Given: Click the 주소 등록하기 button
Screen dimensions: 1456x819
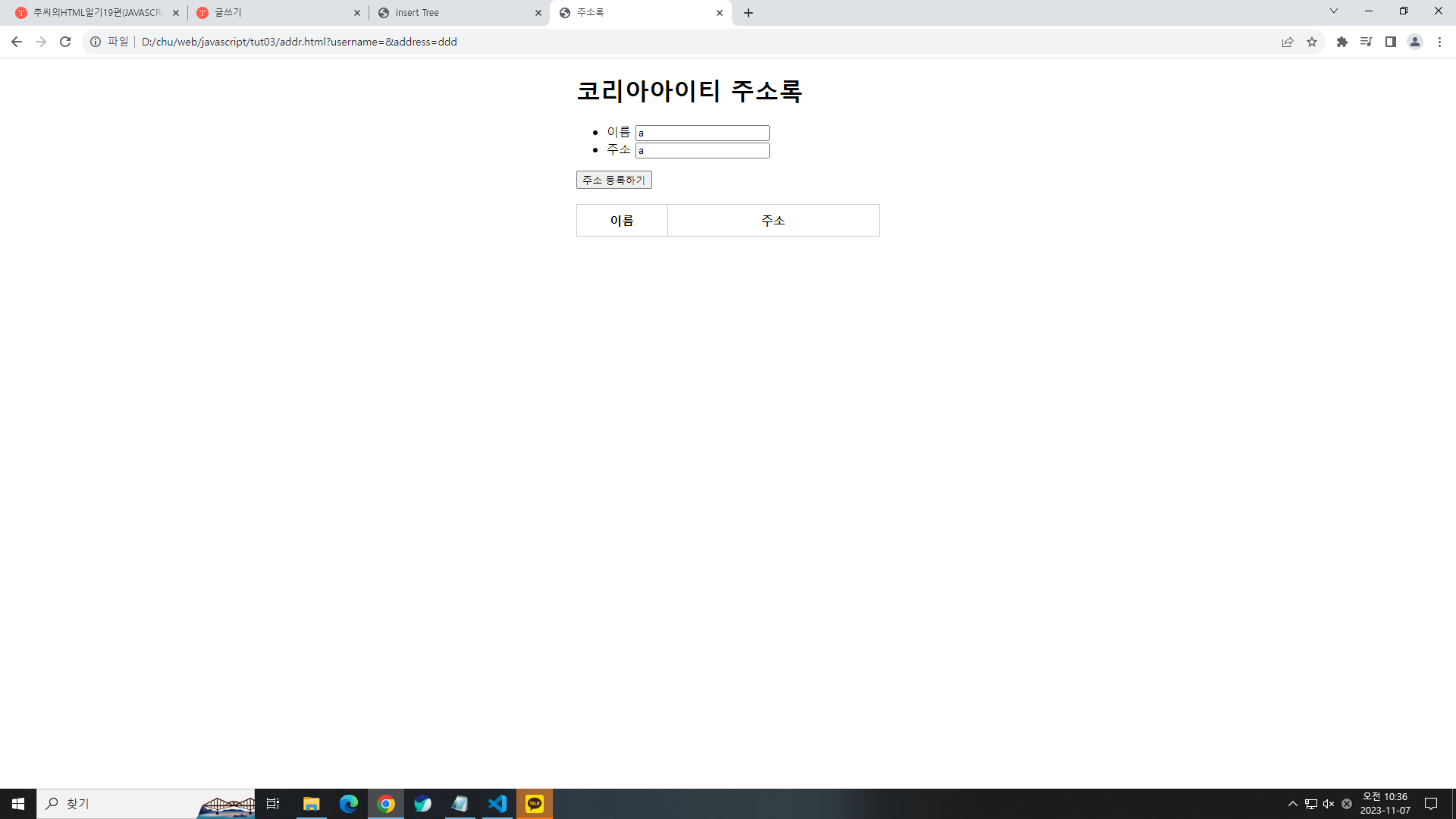Looking at the screenshot, I should point(613,180).
